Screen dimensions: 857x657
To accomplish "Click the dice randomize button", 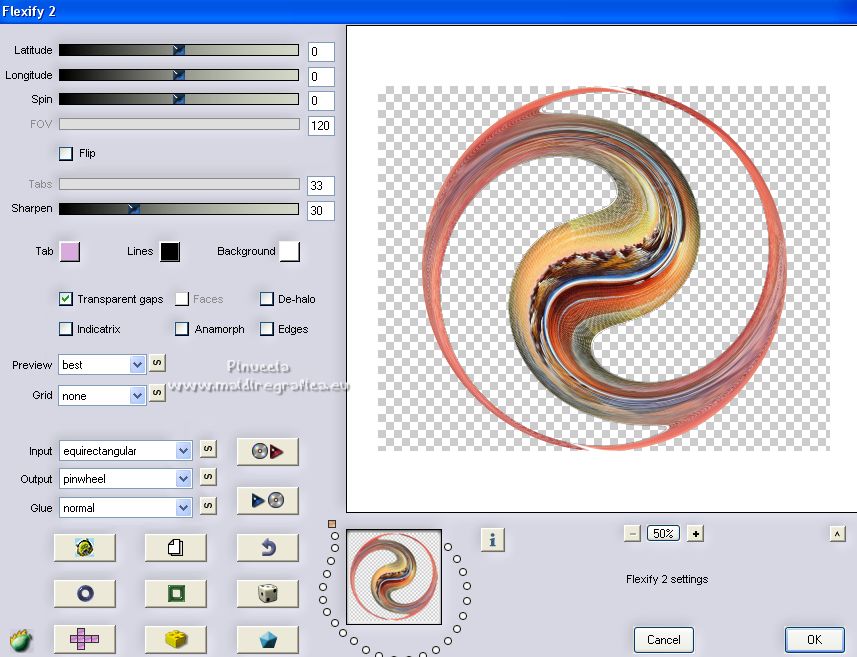I will pos(267,594).
